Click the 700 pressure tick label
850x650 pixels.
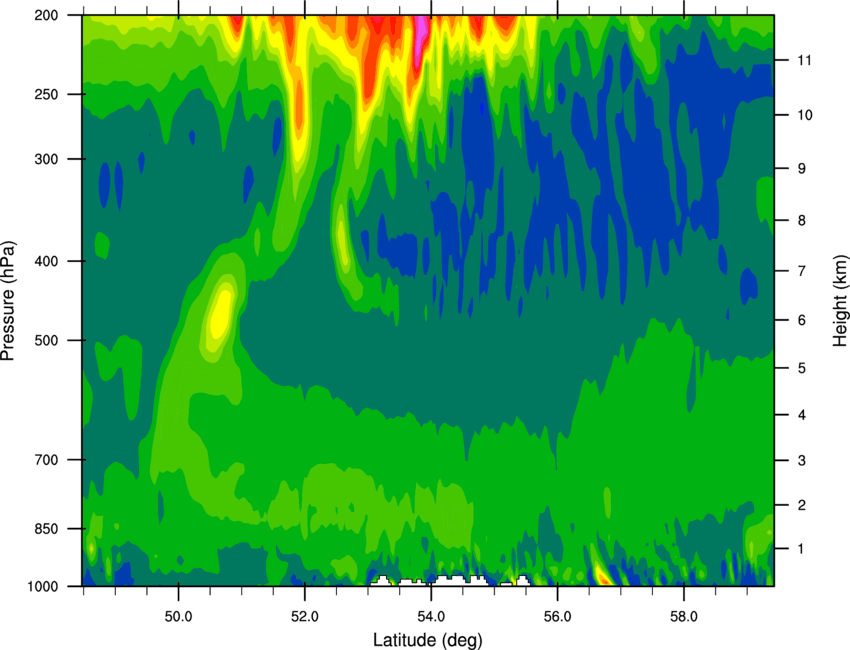pyautogui.click(x=46, y=459)
